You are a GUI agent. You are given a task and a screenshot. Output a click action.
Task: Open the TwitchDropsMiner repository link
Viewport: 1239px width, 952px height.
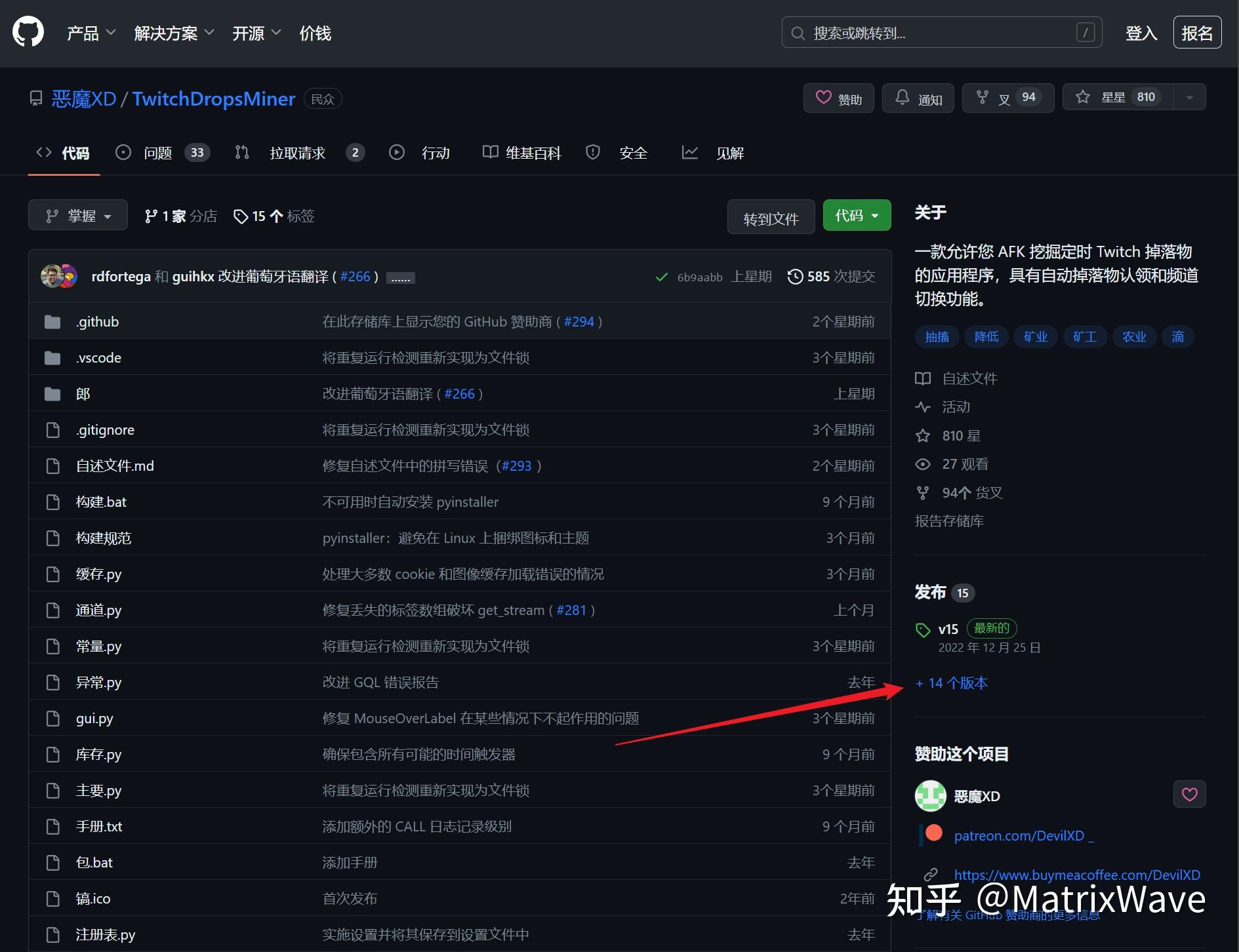coord(214,99)
